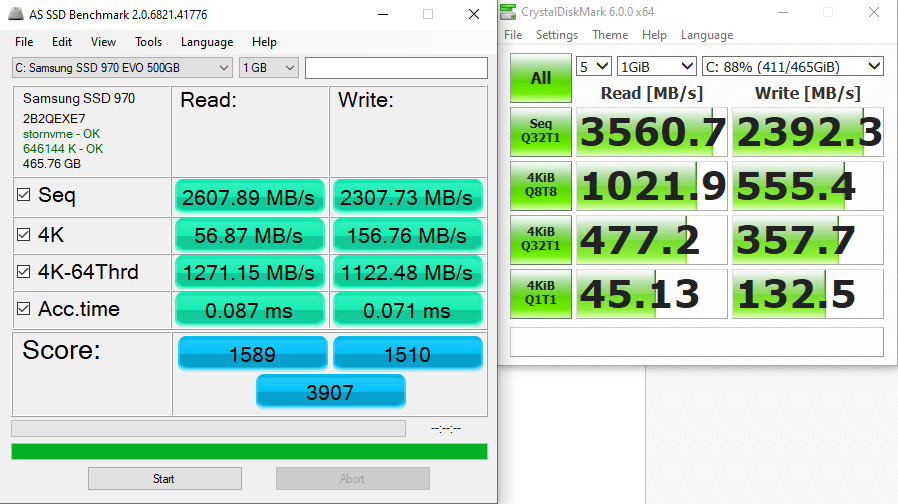Toggle the 4K-64Thrd checkbox

coord(23,272)
